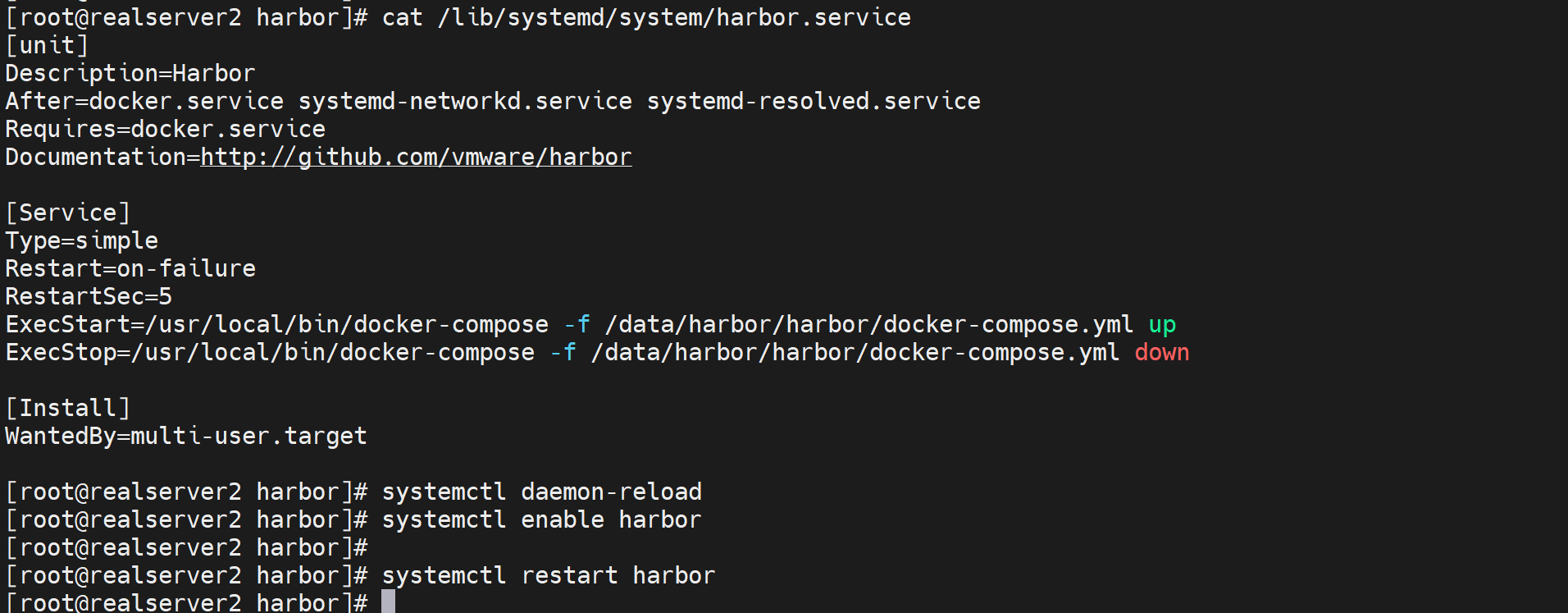This screenshot has width=1568, height=613.
Task: Click the "systemctl daemon-reload" command text
Action: tap(541, 492)
